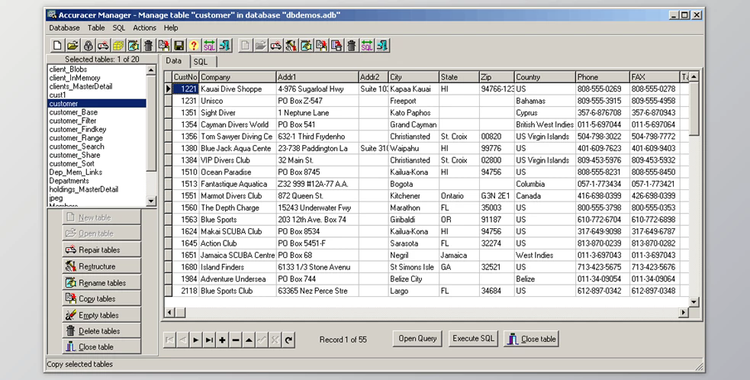Click the Delete tables button
The height and width of the screenshot is (380, 750).
pos(101,331)
